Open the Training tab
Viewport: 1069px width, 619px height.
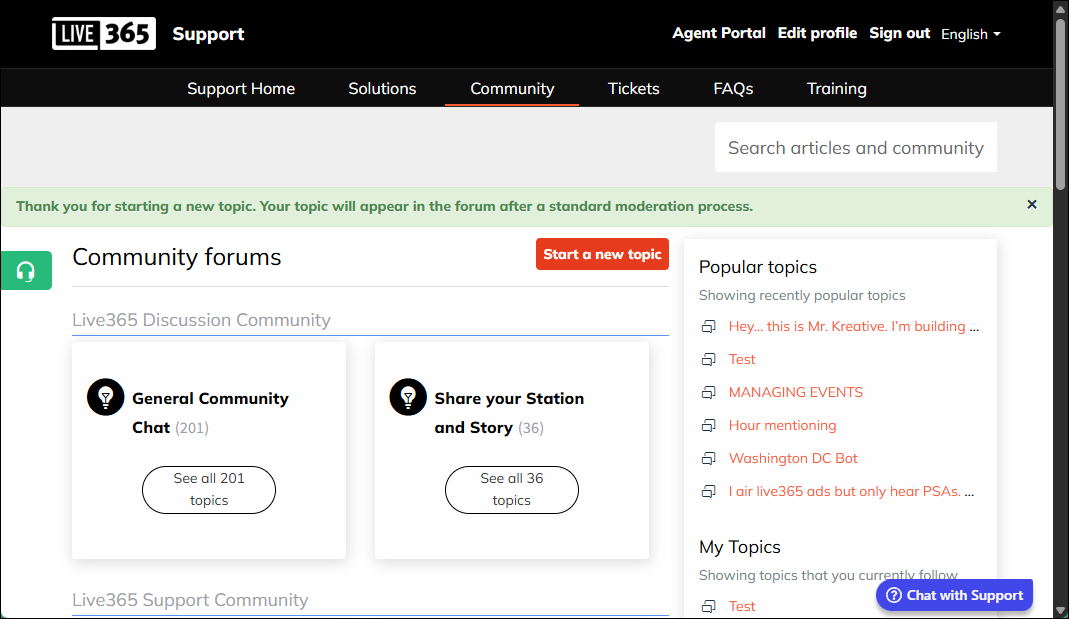[x=837, y=89]
